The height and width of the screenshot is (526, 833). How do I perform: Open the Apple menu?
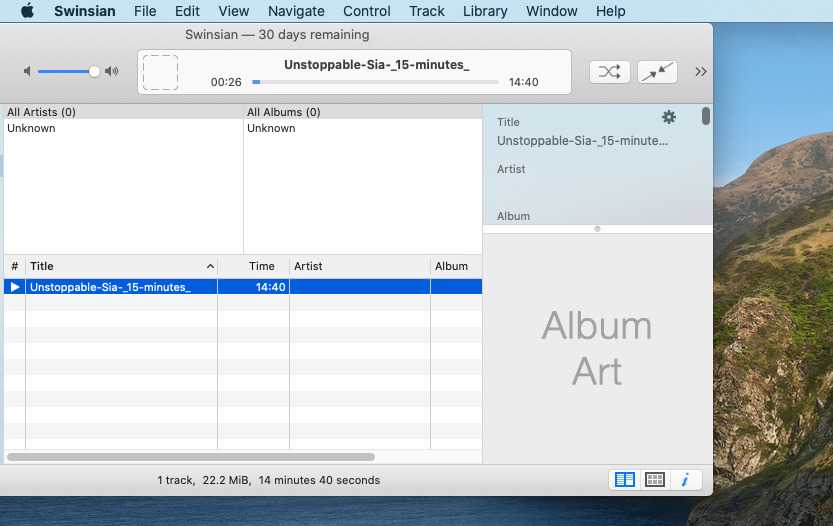(27, 11)
